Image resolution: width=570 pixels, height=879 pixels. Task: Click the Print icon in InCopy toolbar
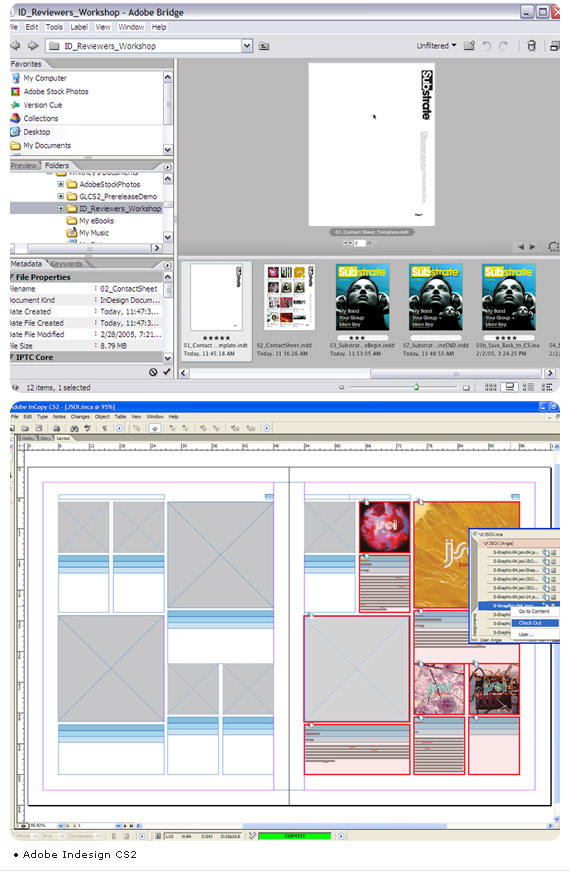[x=57, y=428]
